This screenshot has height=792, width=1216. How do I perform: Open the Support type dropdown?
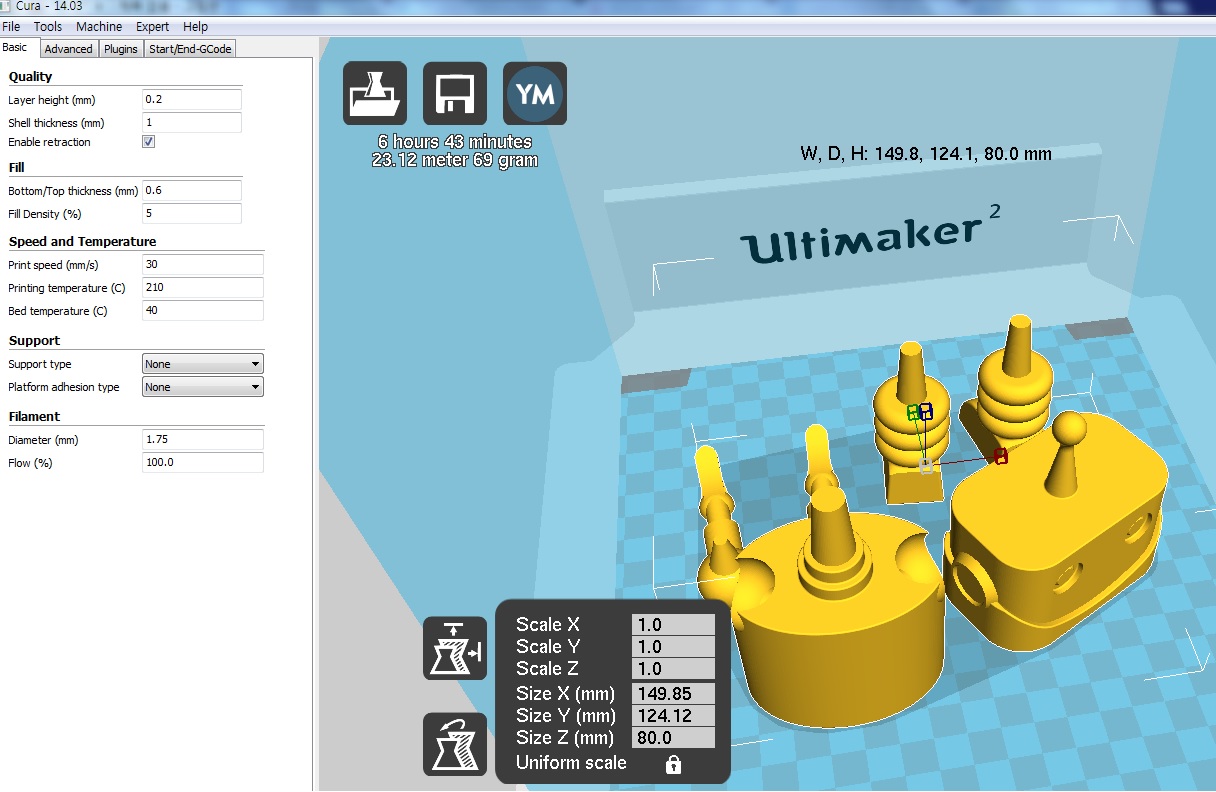click(x=203, y=364)
